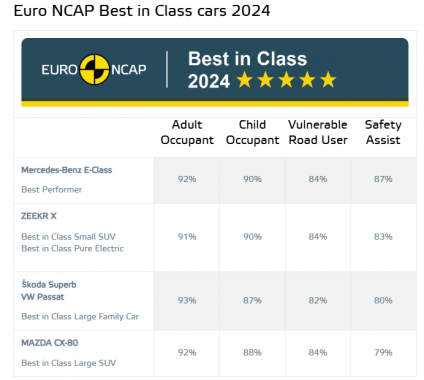Click the Best Performer label
This screenshot has height=380, width=424.
click(x=52, y=190)
